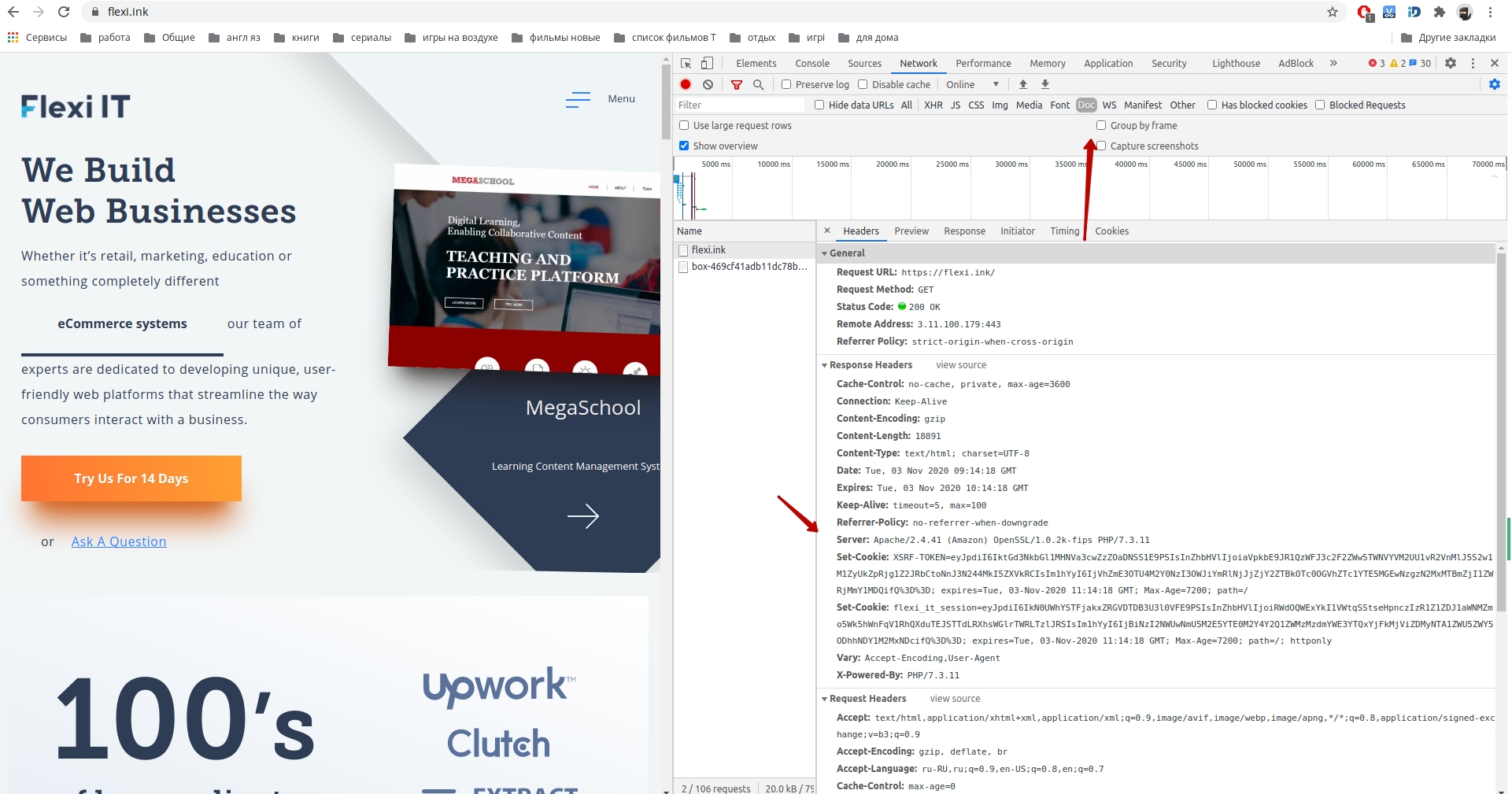Enable Preserve log checkbox
The image size is (1512, 794).
click(786, 84)
